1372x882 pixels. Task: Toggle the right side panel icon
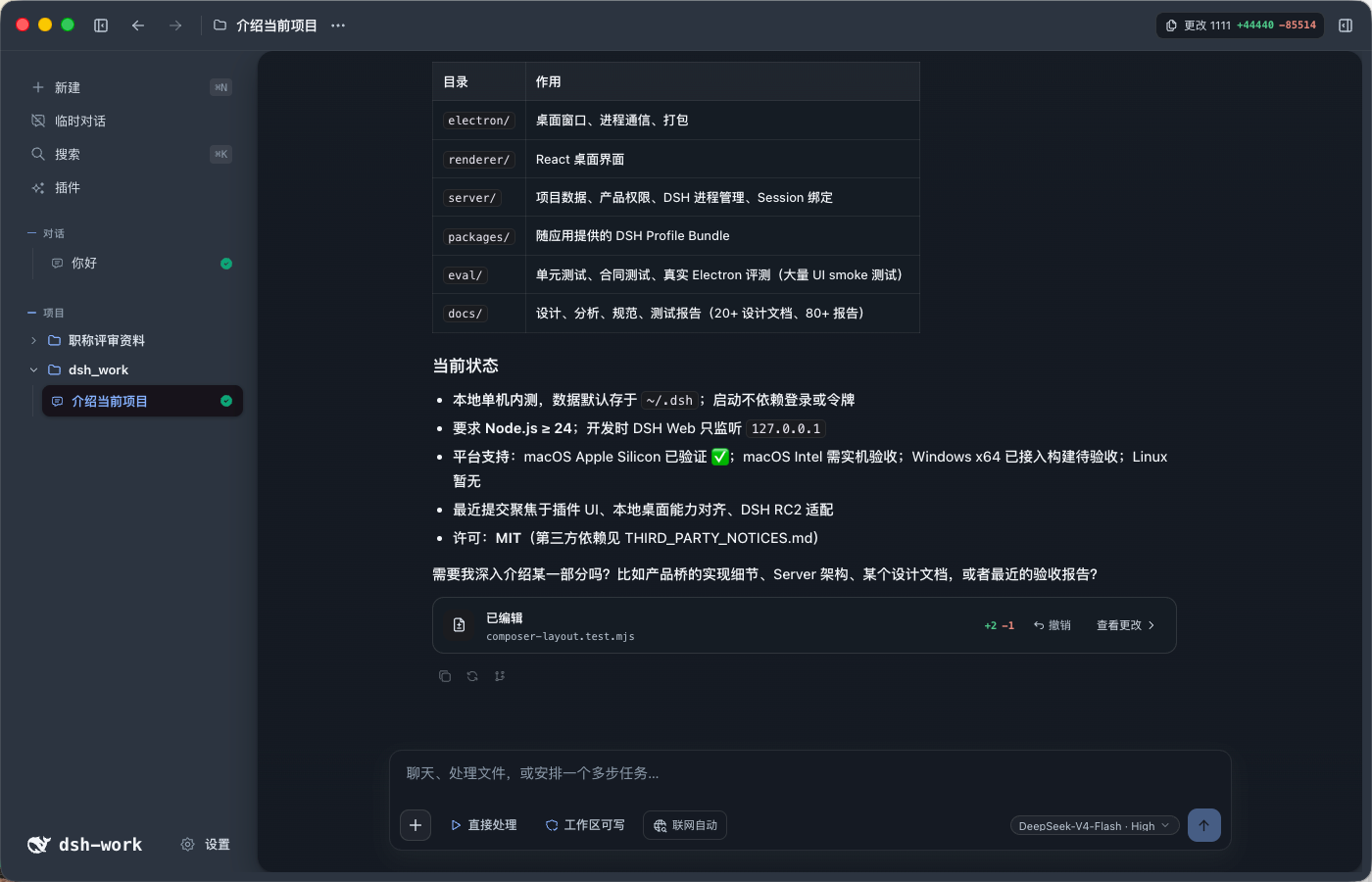(1346, 25)
